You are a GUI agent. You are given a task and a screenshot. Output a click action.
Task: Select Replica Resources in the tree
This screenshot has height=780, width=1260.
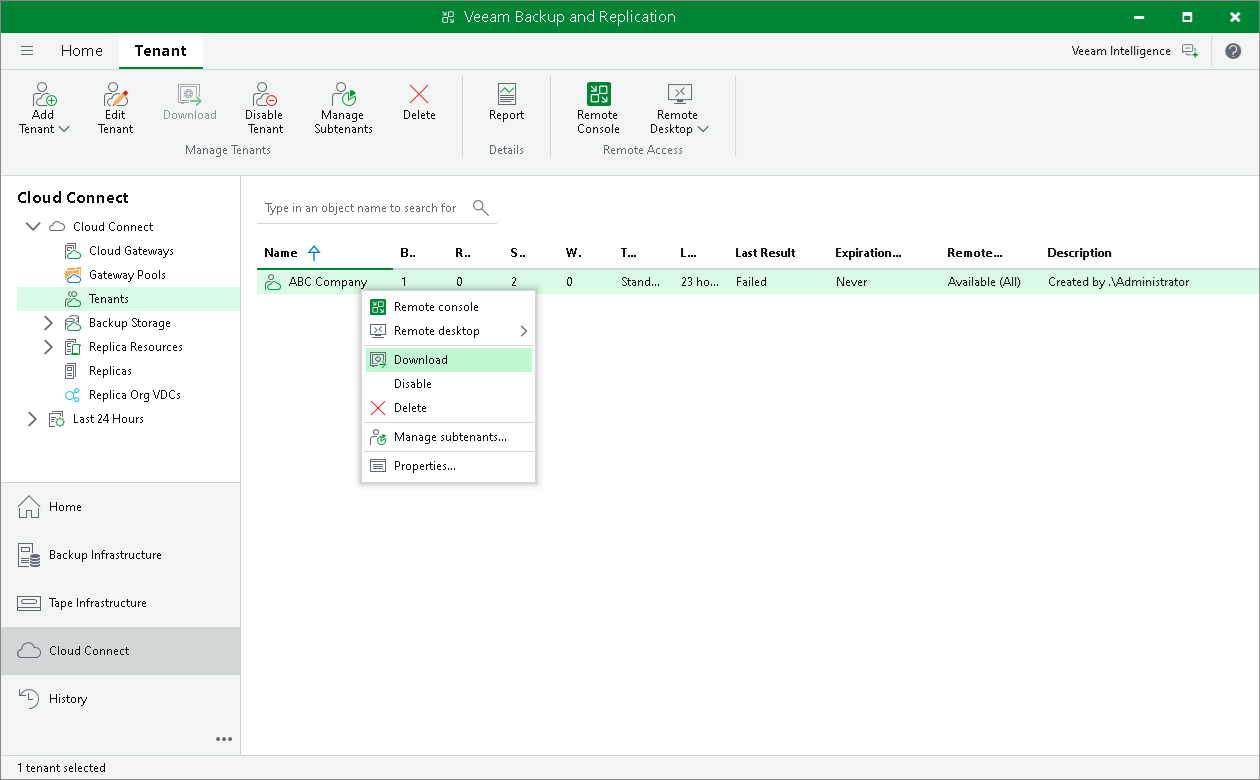[136, 347]
